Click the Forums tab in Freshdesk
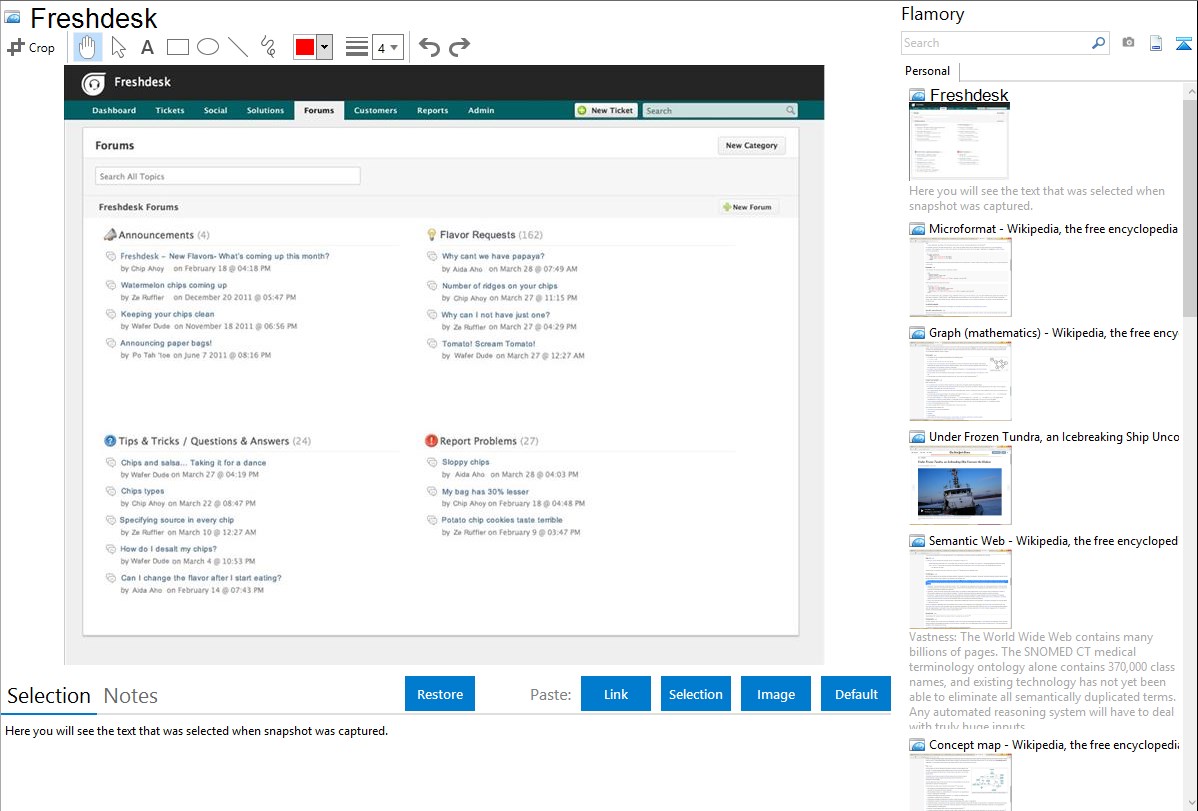The image size is (1198, 811). point(319,110)
